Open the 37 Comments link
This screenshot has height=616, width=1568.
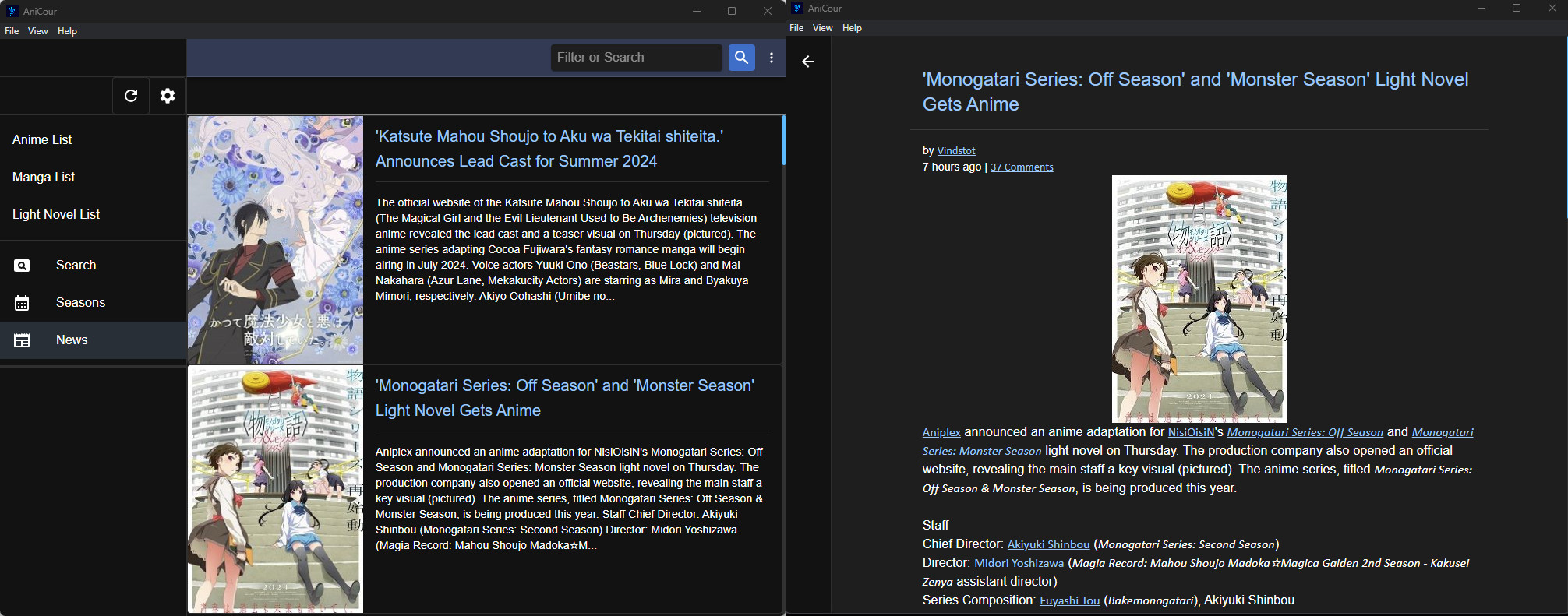[1022, 167]
